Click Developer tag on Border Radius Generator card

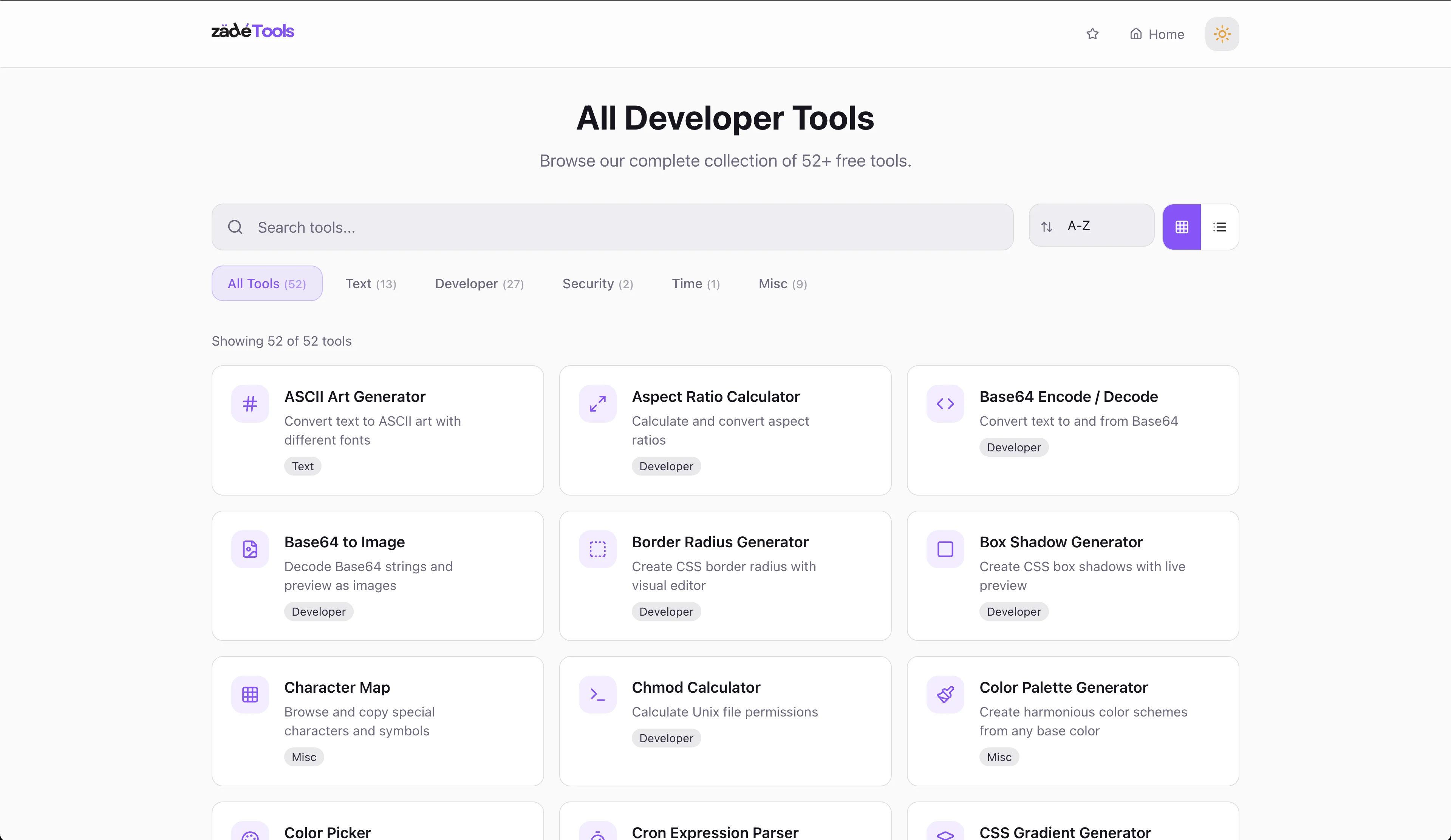coord(666,611)
